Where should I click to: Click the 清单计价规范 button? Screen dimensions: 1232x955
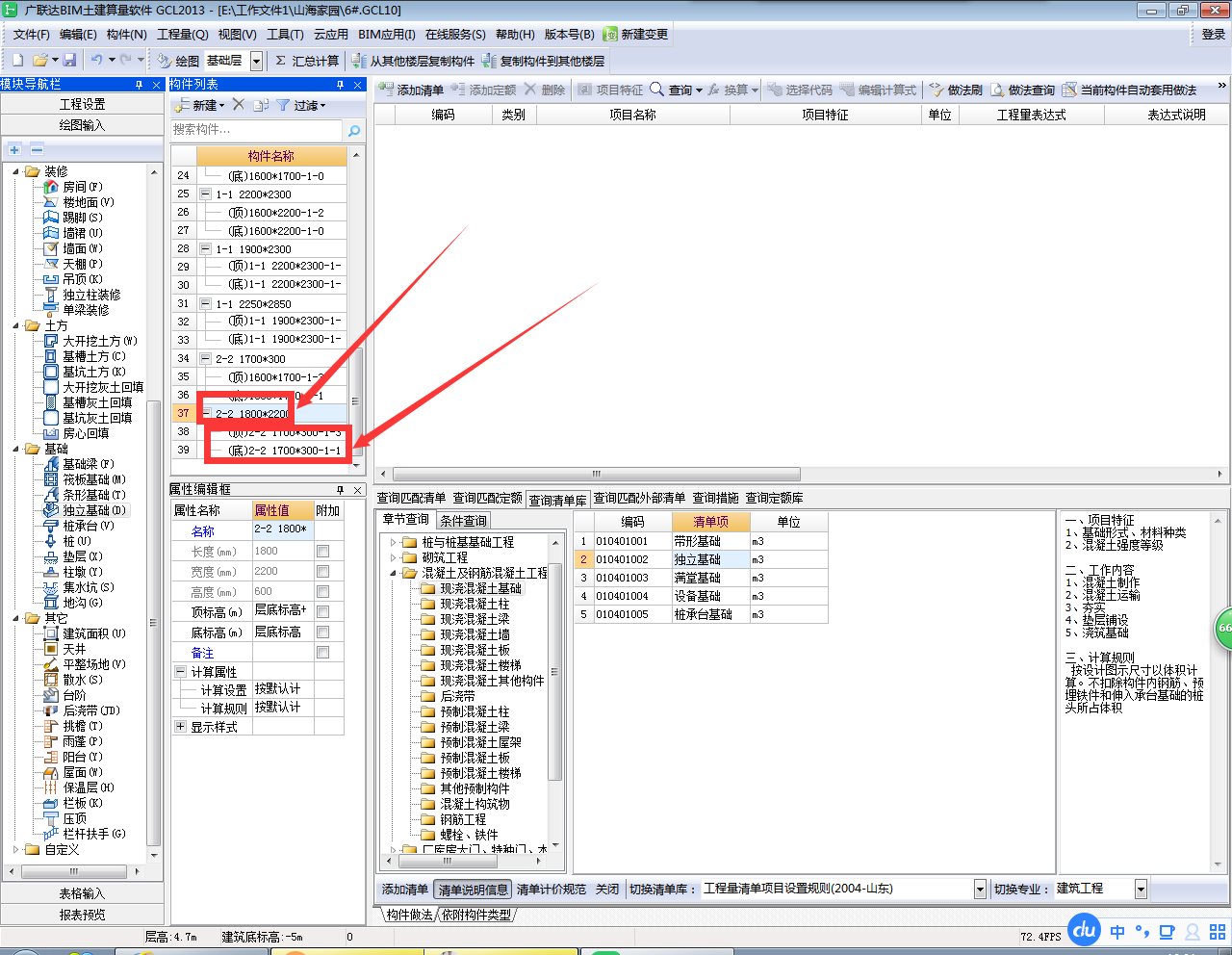(x=552, y=890)
